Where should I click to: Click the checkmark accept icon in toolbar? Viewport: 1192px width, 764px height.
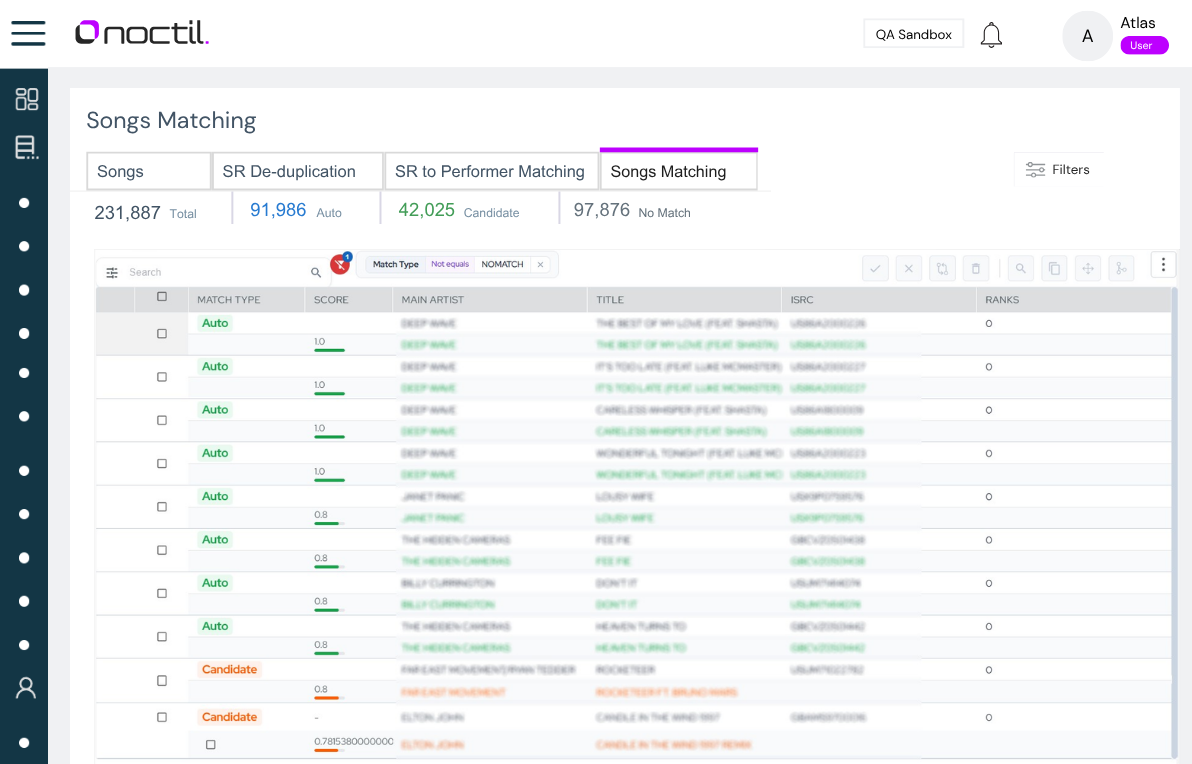point(875,268)
